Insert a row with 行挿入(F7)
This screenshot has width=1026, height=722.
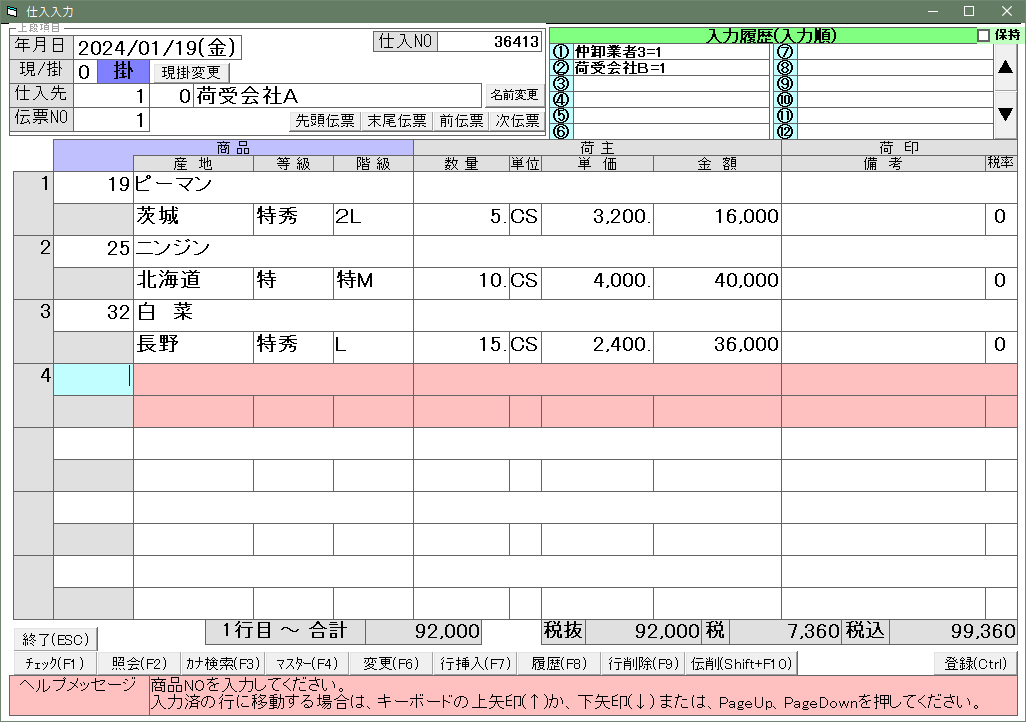[475, 663]
